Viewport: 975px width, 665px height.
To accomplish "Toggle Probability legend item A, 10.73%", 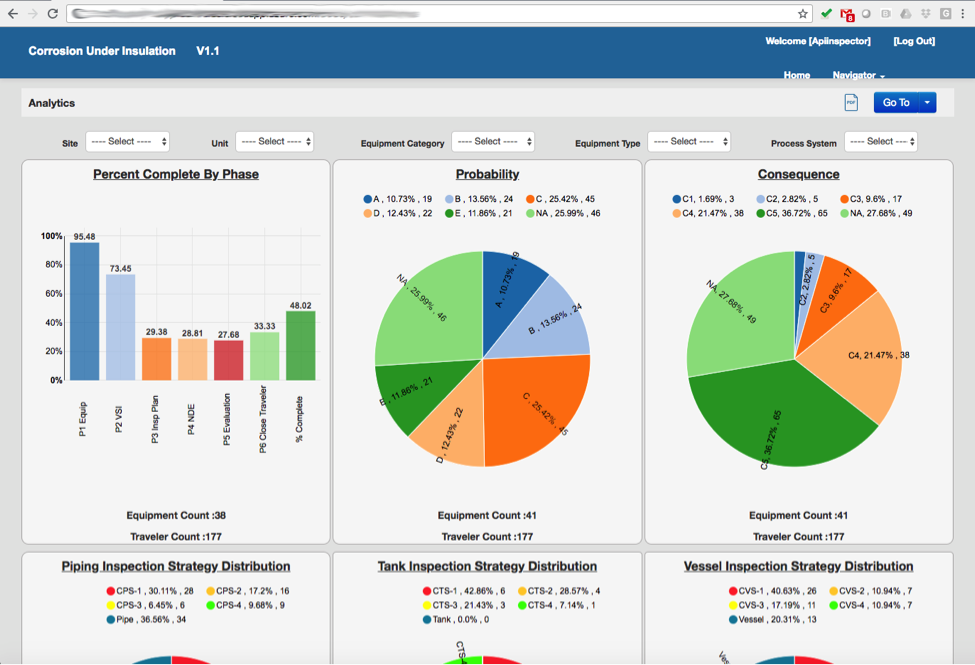I will click(x=398, y=199).
